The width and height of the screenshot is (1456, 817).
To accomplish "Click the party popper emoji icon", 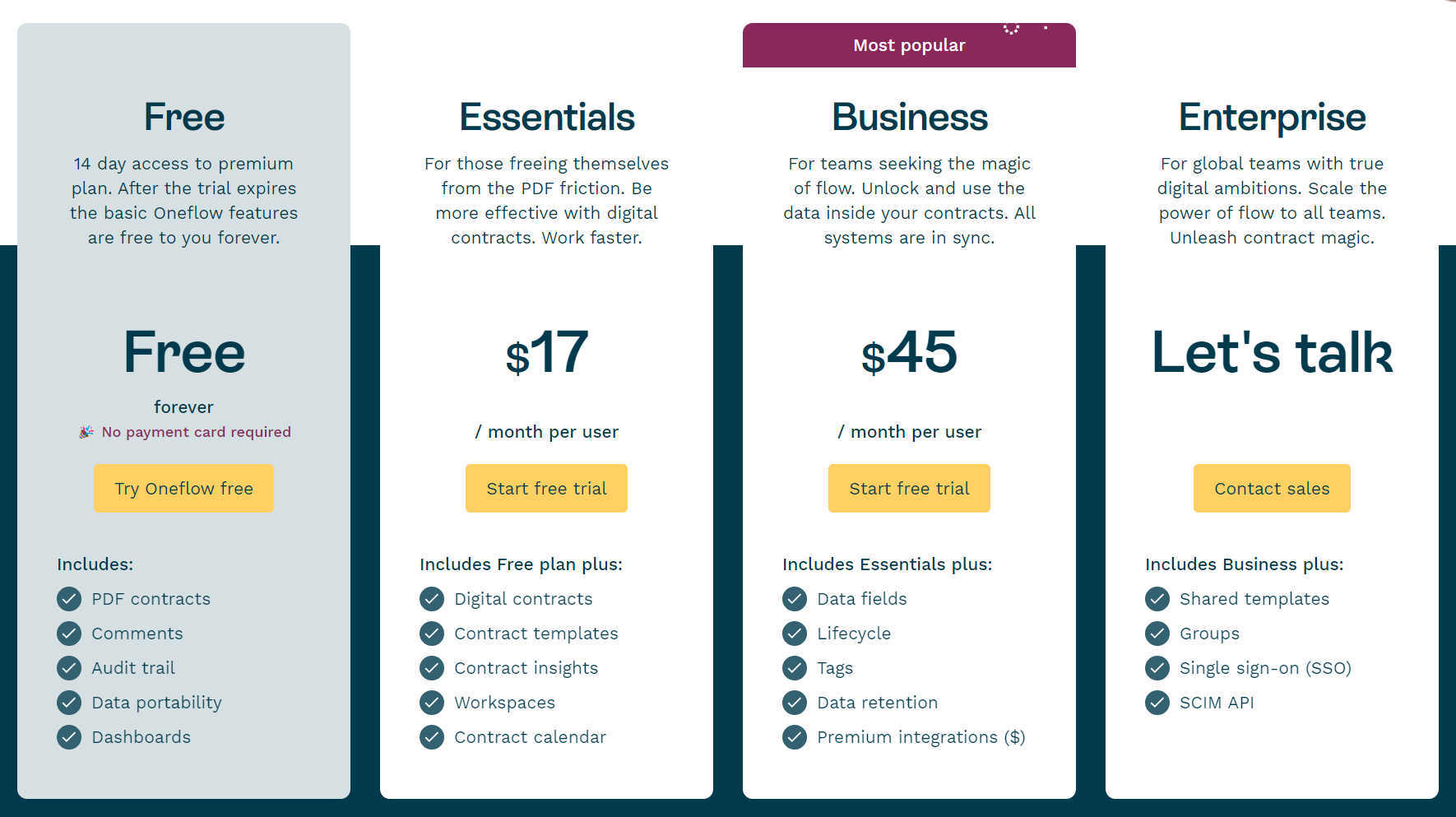I will 85,431.
